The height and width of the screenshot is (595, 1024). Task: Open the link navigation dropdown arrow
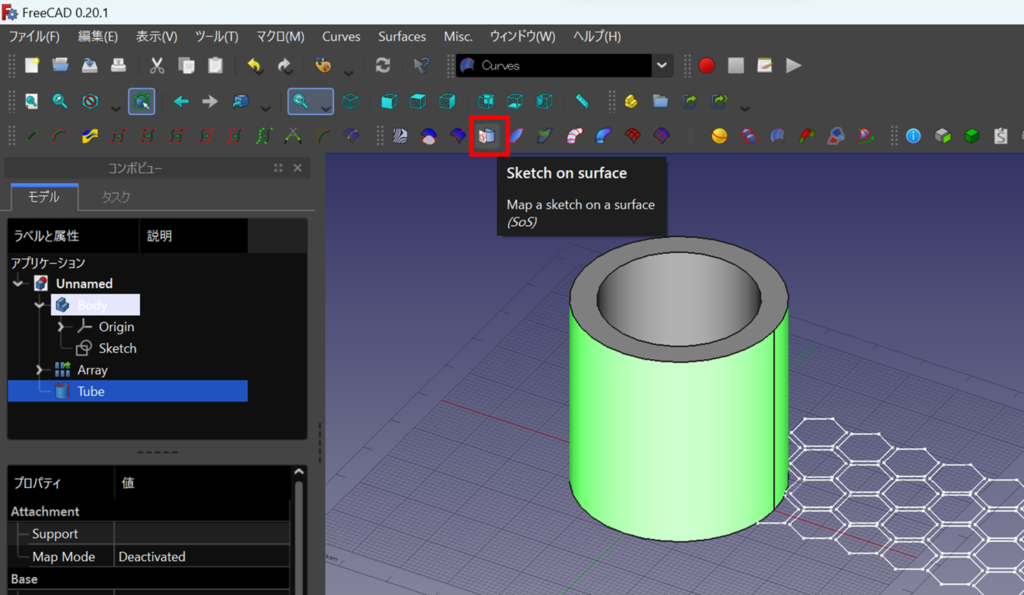coord(265,107)
